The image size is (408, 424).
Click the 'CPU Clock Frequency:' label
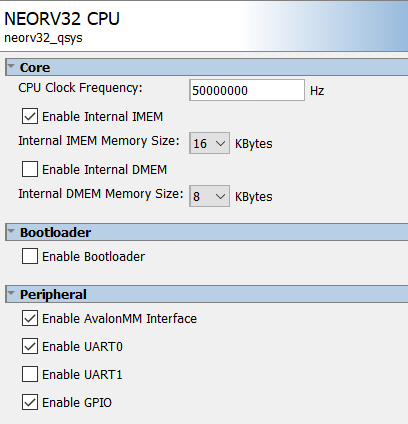click(80, 88)
